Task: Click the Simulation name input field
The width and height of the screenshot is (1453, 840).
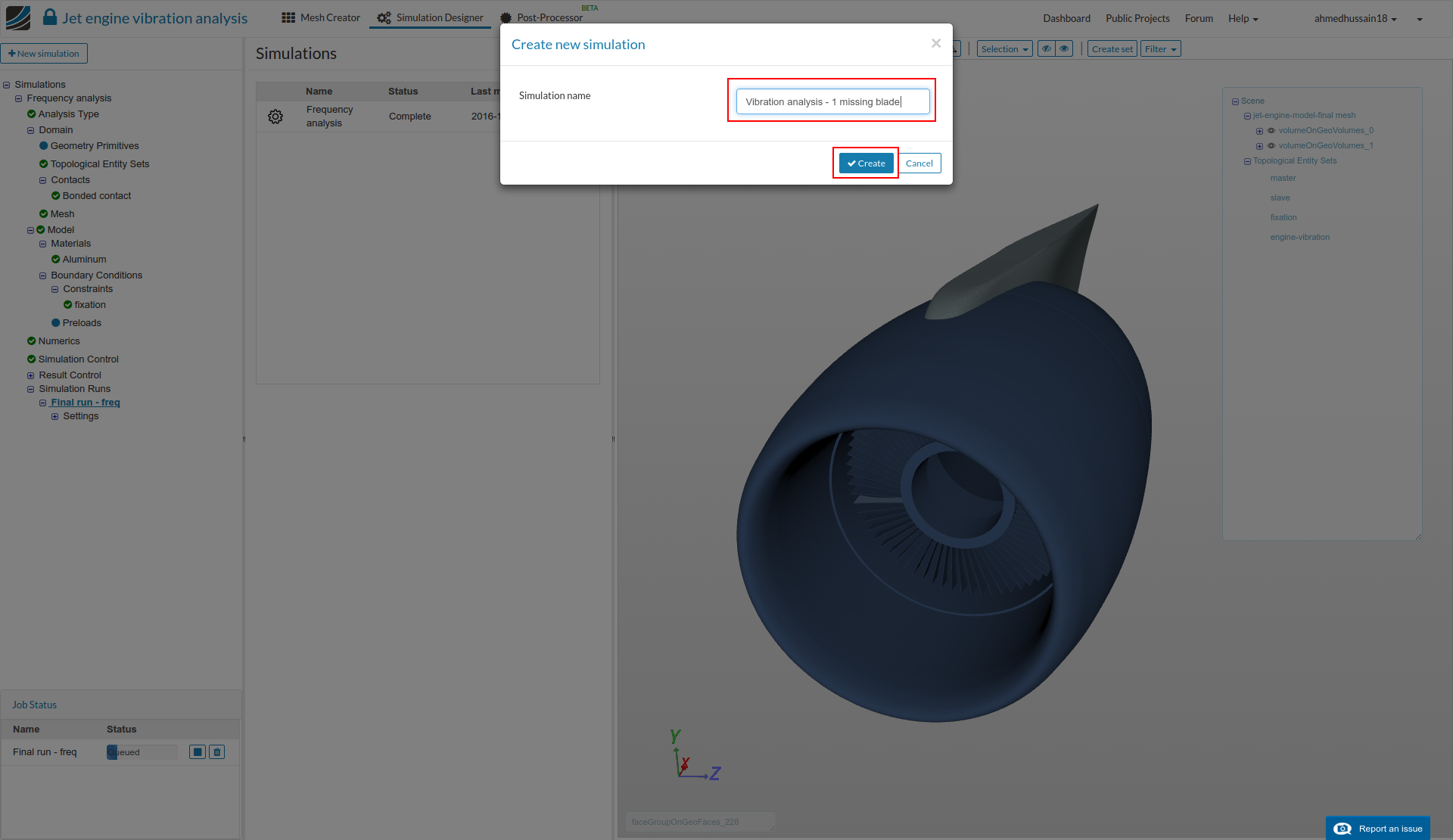Action: (832, 101)
